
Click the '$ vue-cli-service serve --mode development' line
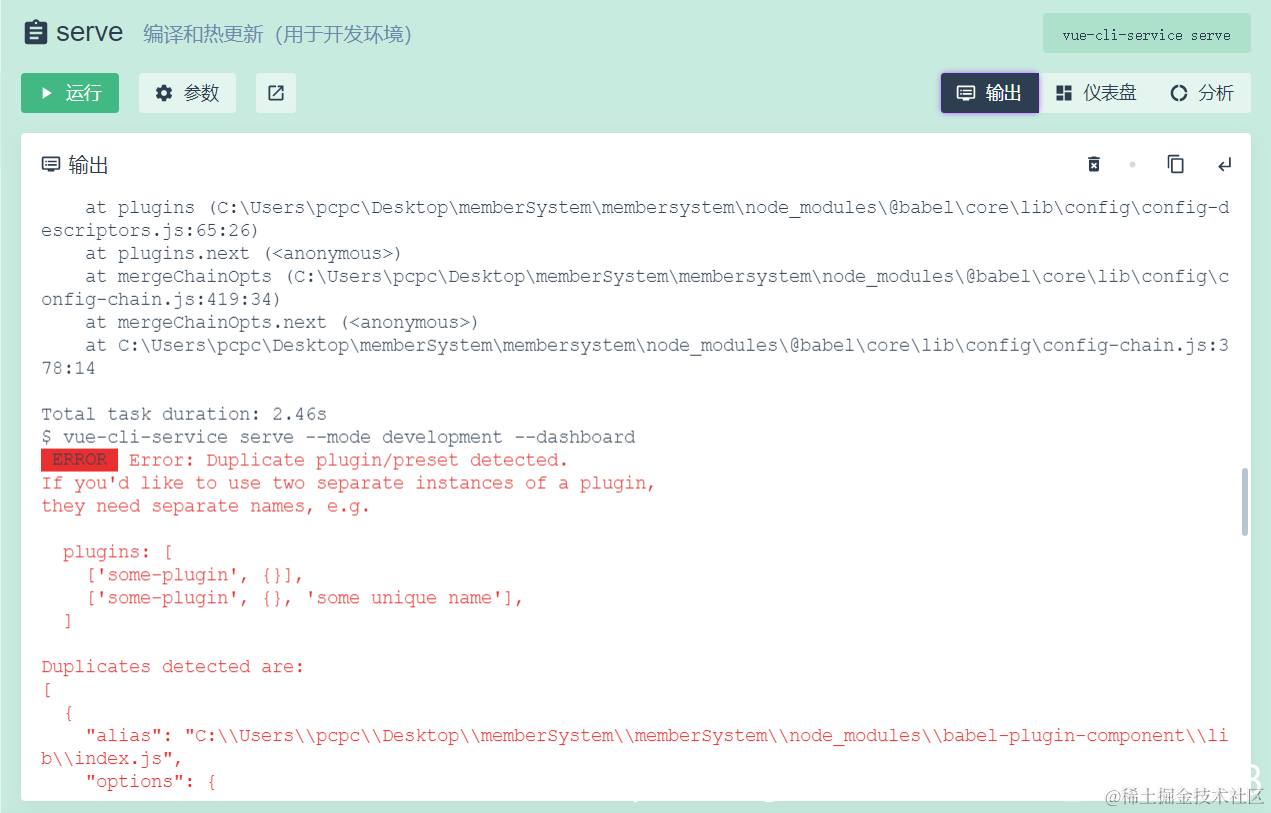click(338, 437)
